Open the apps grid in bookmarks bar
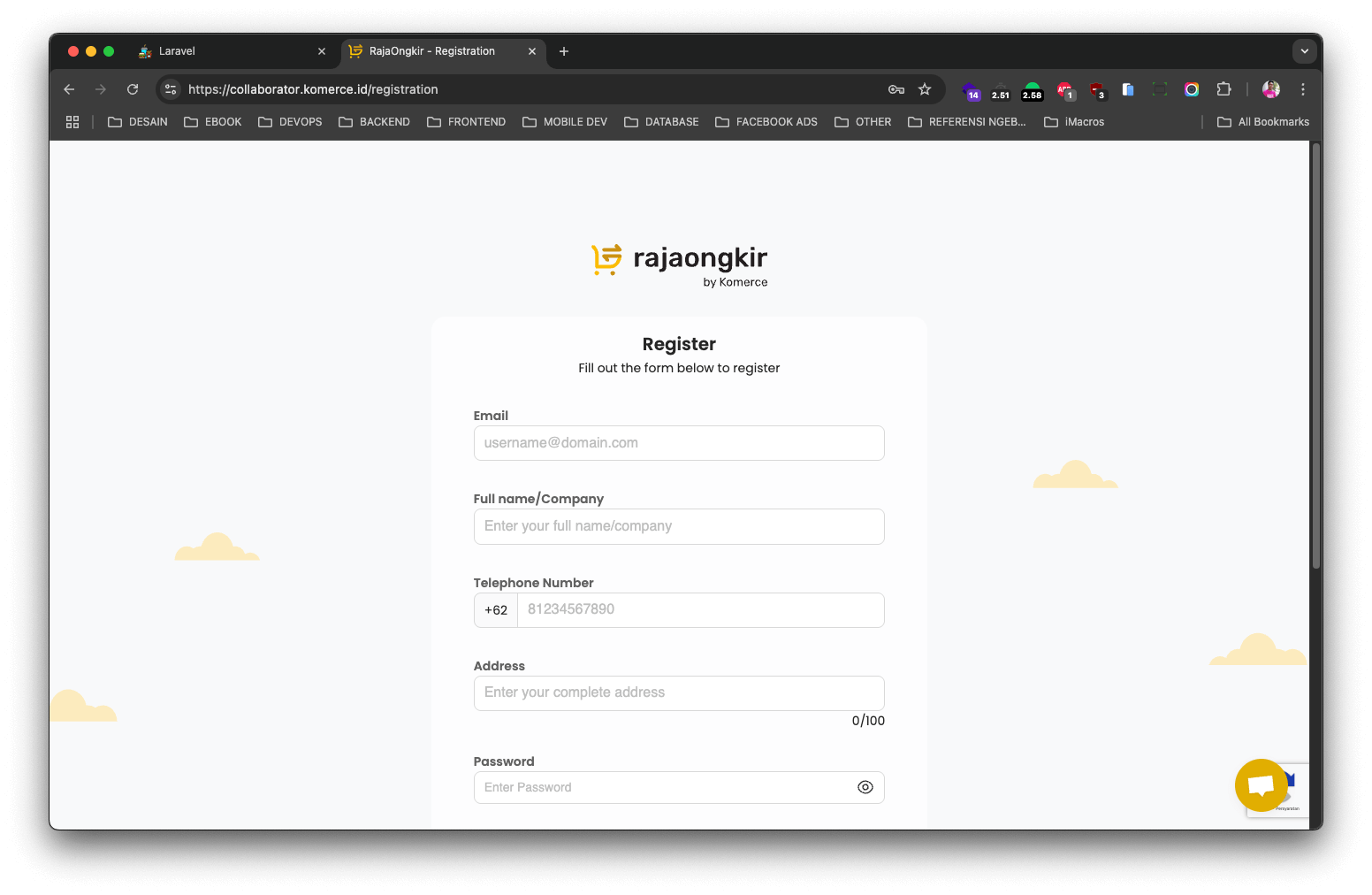 [72, 122]
